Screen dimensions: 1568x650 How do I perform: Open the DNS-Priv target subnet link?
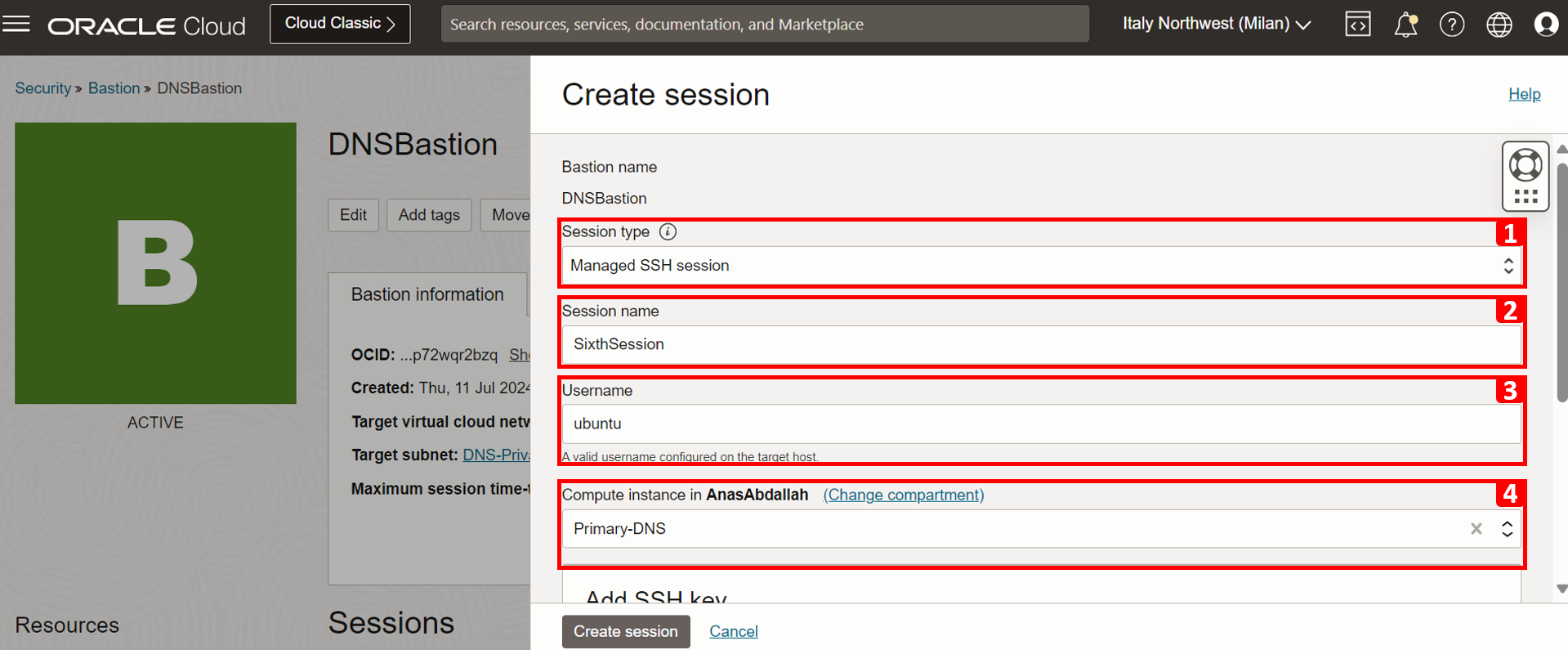click(x=496, y=455)
